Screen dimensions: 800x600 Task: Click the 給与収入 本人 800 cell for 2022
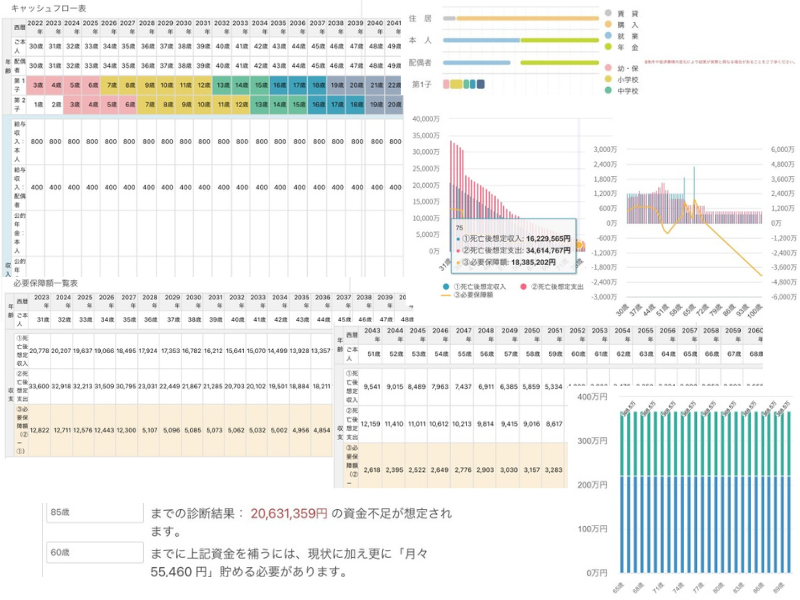[35, 142]
